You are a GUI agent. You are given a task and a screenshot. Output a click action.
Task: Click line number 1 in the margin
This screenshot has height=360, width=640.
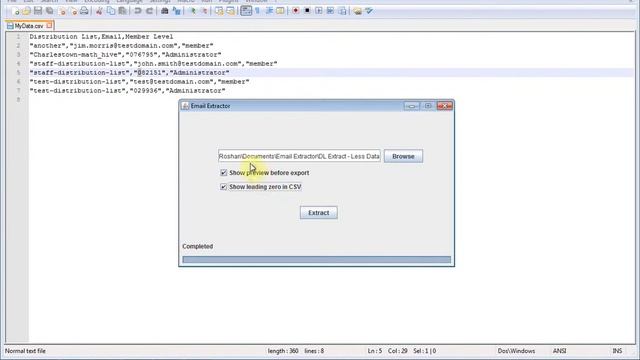[x=18, y=37]
